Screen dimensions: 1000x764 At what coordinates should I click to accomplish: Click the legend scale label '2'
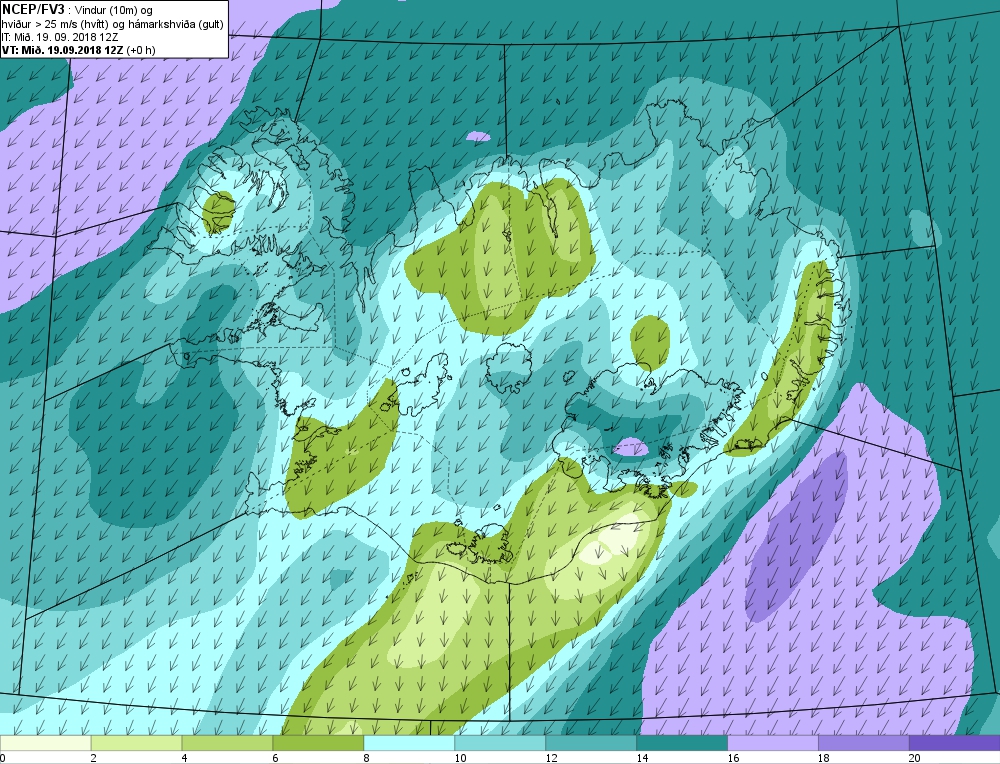[x=94, y=758]
